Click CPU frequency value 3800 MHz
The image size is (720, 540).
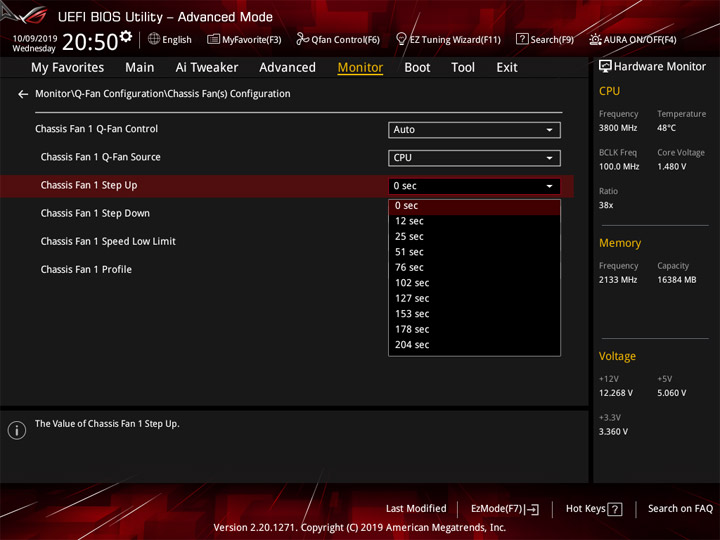(x=618, y=128)
